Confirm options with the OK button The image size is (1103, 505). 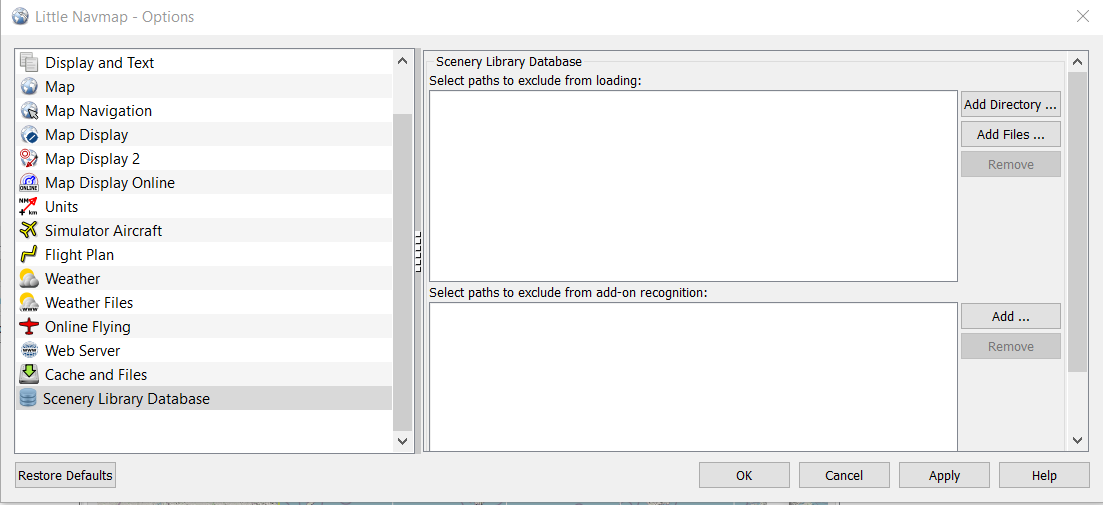[x=744, y=475]
